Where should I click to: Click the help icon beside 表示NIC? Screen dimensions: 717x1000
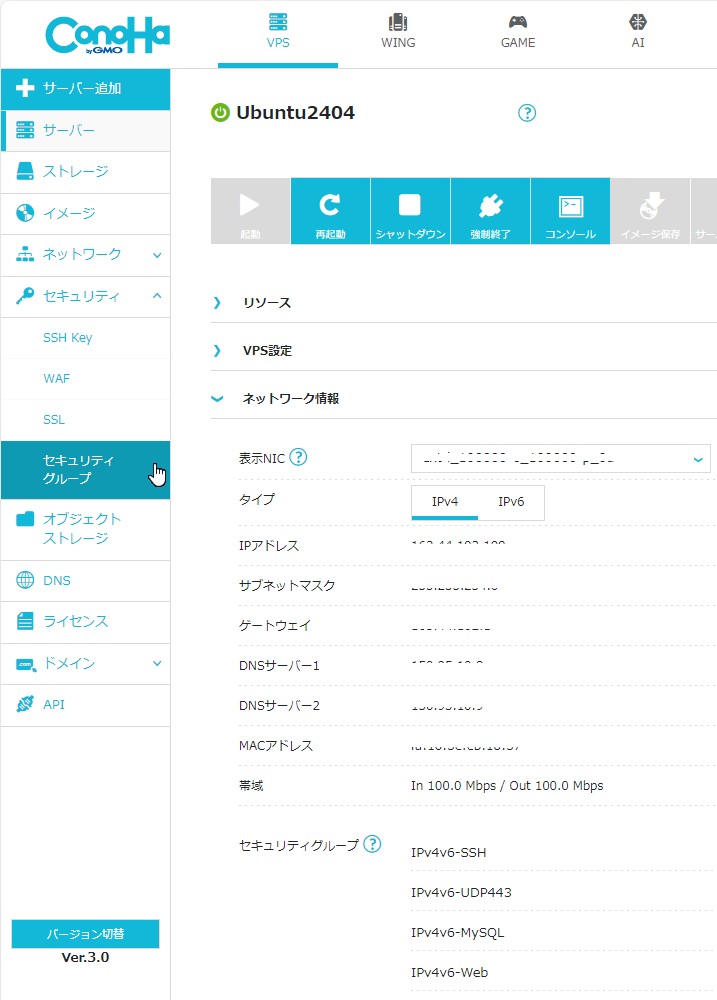click(298, 457)
